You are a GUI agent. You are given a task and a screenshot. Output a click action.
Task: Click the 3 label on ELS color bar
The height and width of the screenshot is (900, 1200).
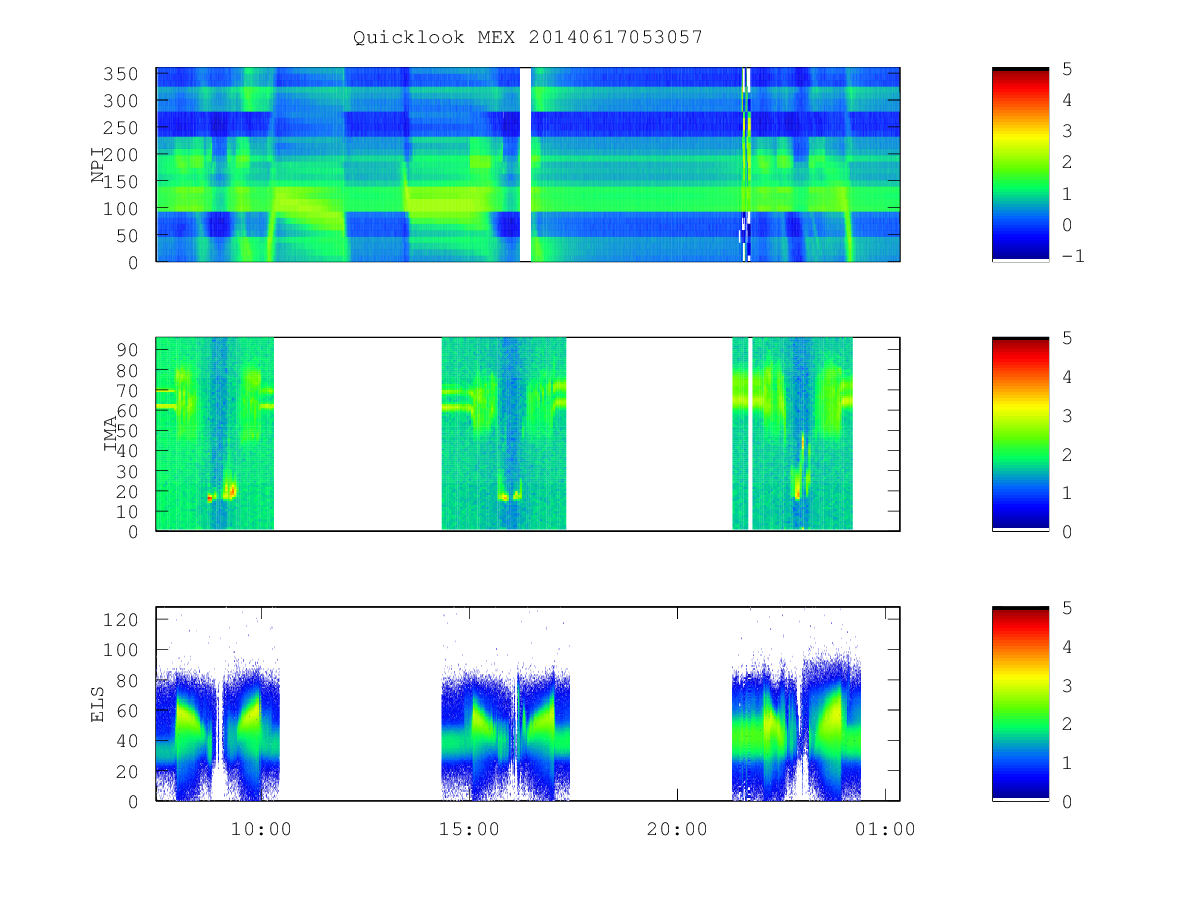pyautogui.click(x=1067, y=685)
